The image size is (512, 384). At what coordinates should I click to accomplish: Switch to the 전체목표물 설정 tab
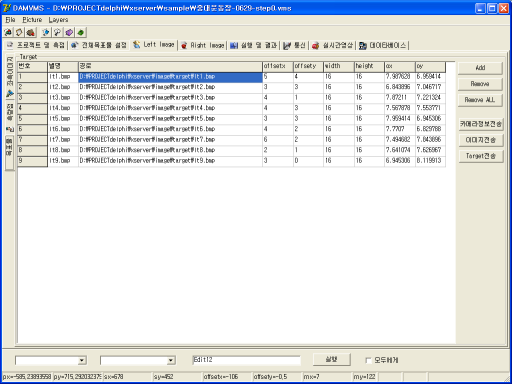[99, 45]
